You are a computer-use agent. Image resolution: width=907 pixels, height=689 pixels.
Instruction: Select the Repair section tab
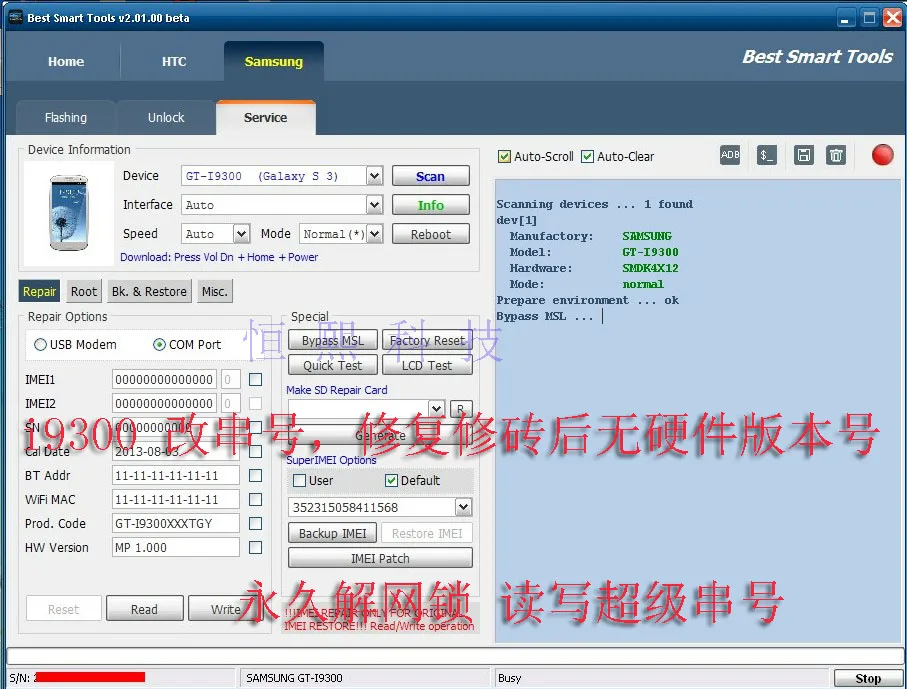[39, 292]
